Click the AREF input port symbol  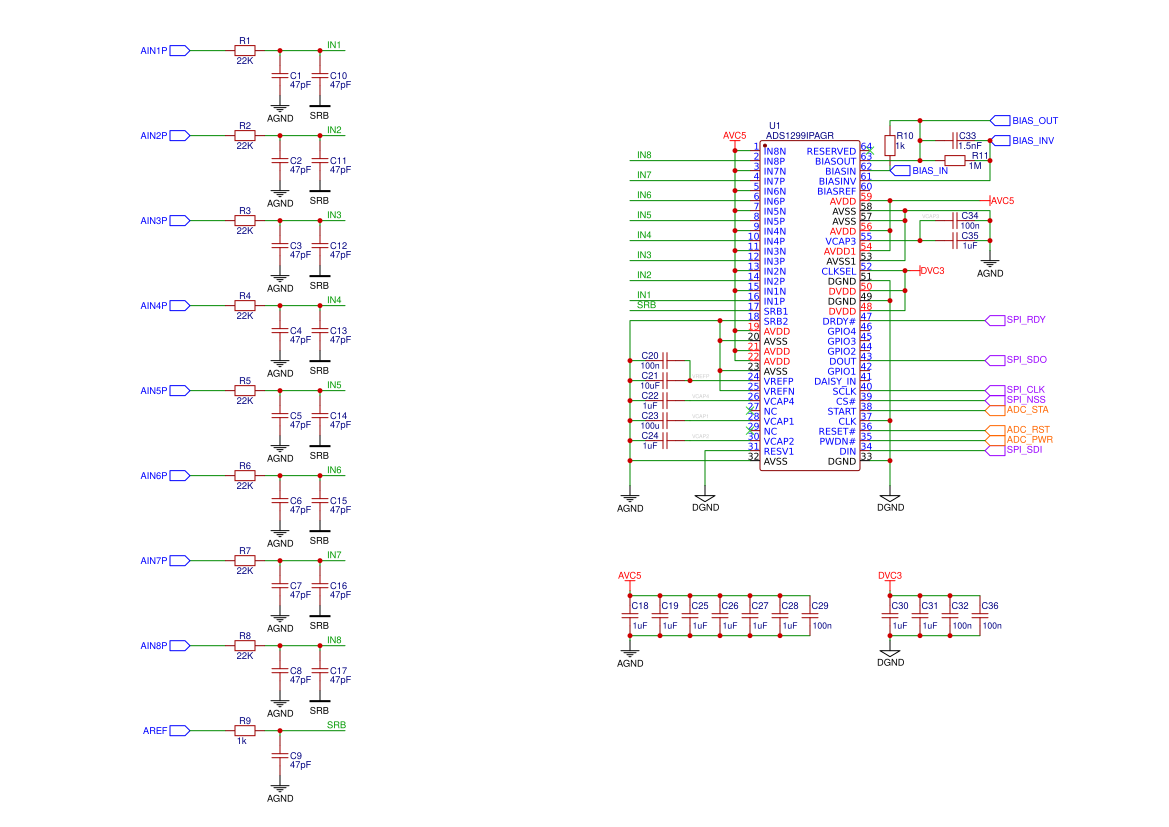[x=180, y=731]
